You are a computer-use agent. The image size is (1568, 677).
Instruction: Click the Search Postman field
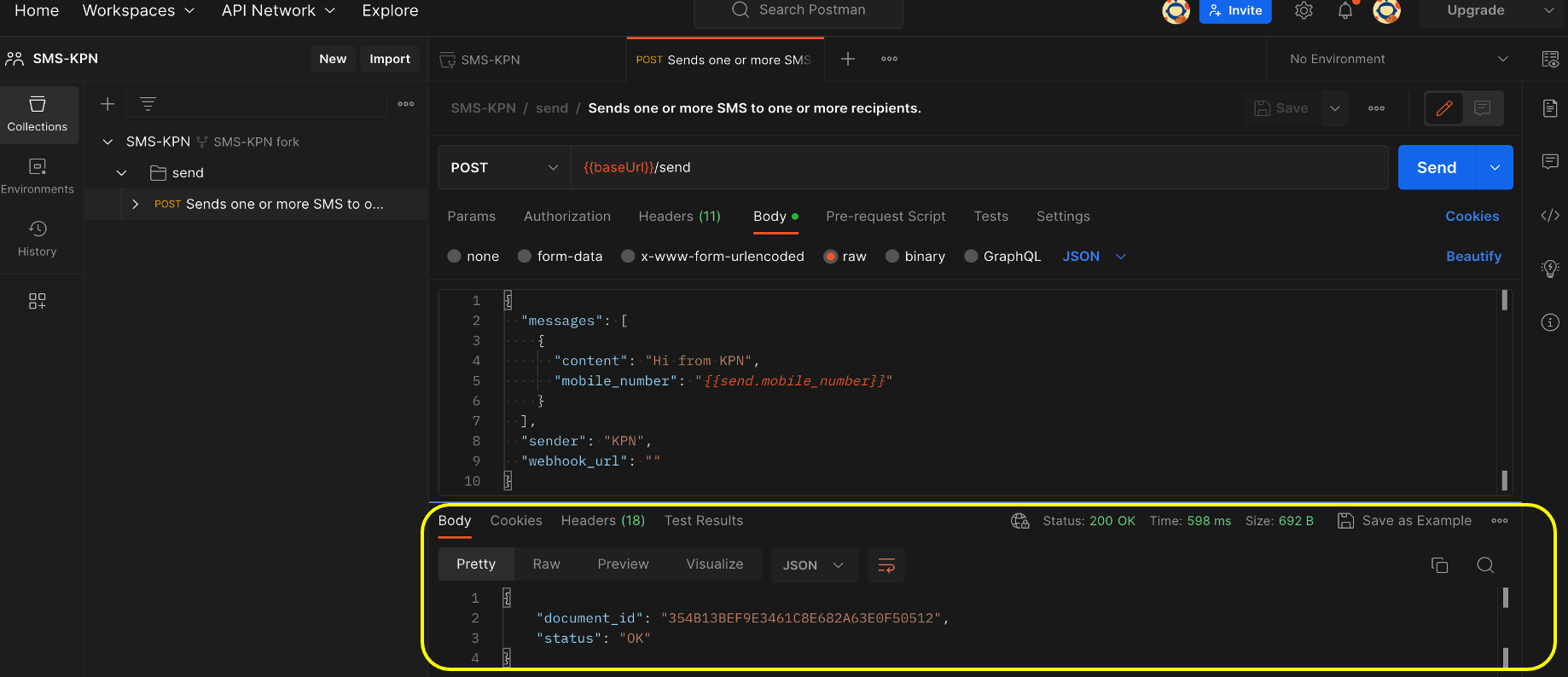799,10
